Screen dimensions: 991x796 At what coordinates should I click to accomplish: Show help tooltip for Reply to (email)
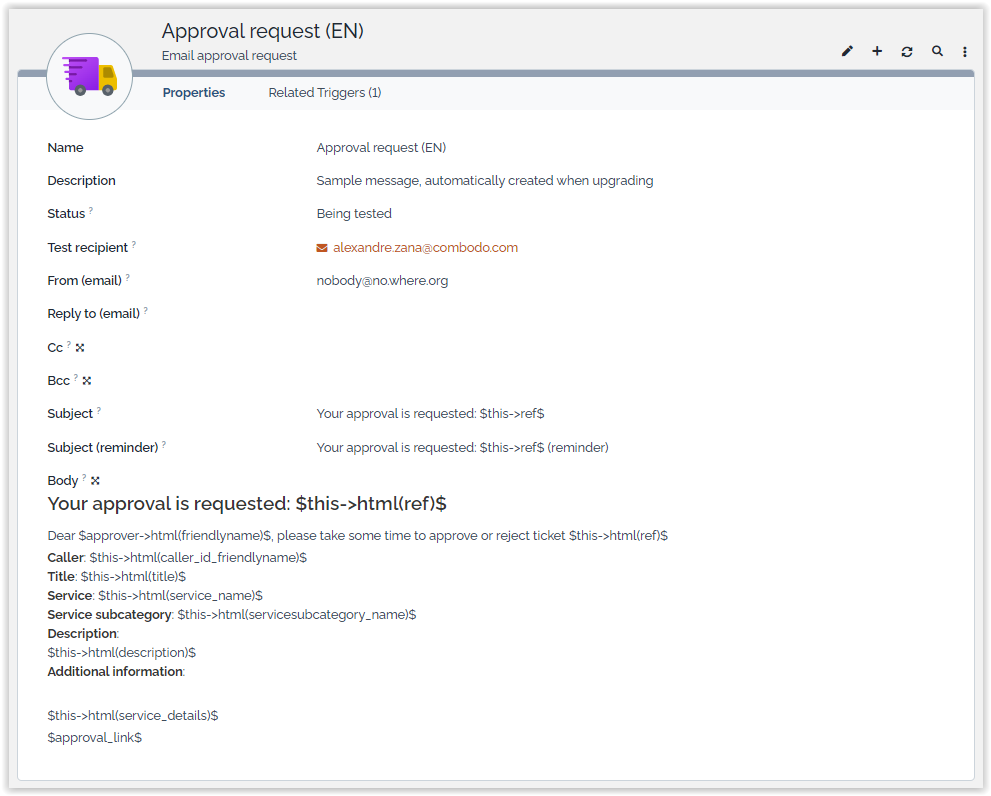point(145,311)
